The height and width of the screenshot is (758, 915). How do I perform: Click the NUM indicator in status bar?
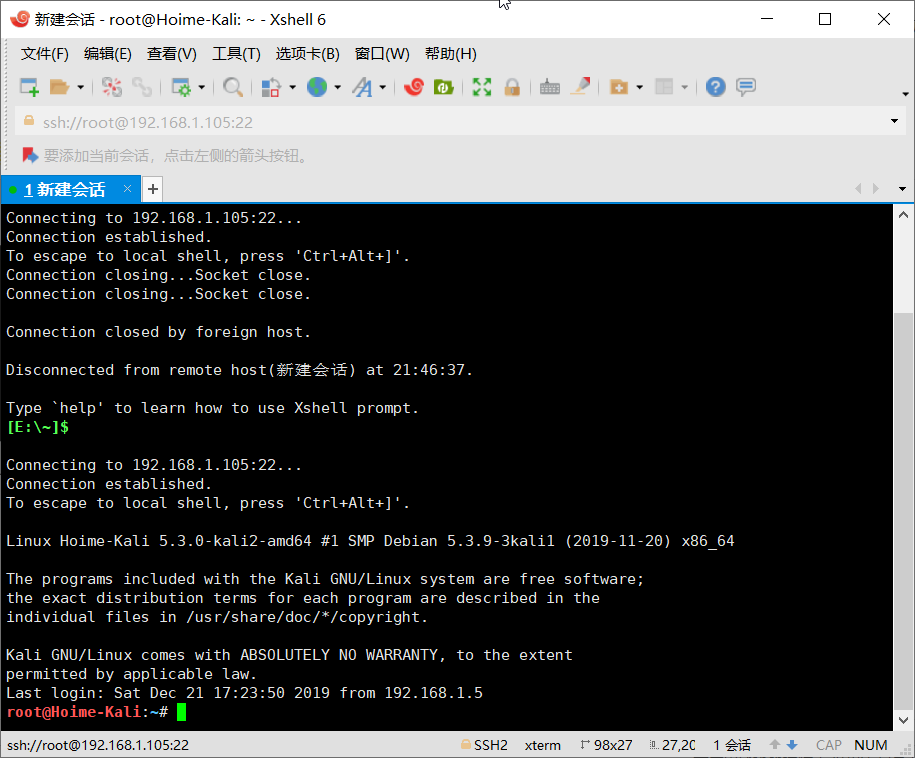tap(871, 745)
